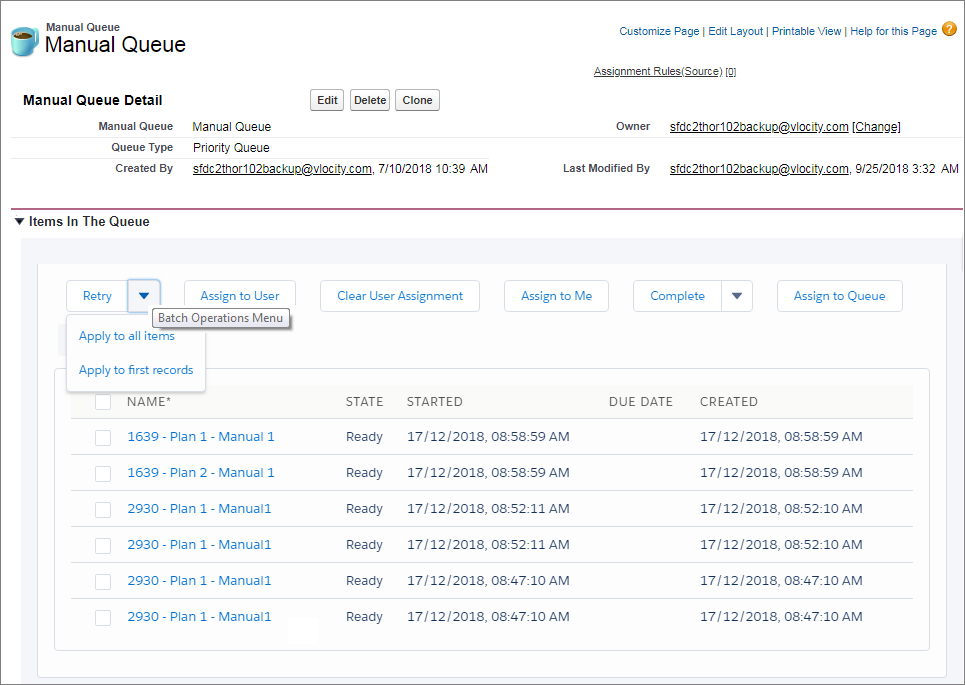
Task: Click the Delete button
Action: coord(370,100)
